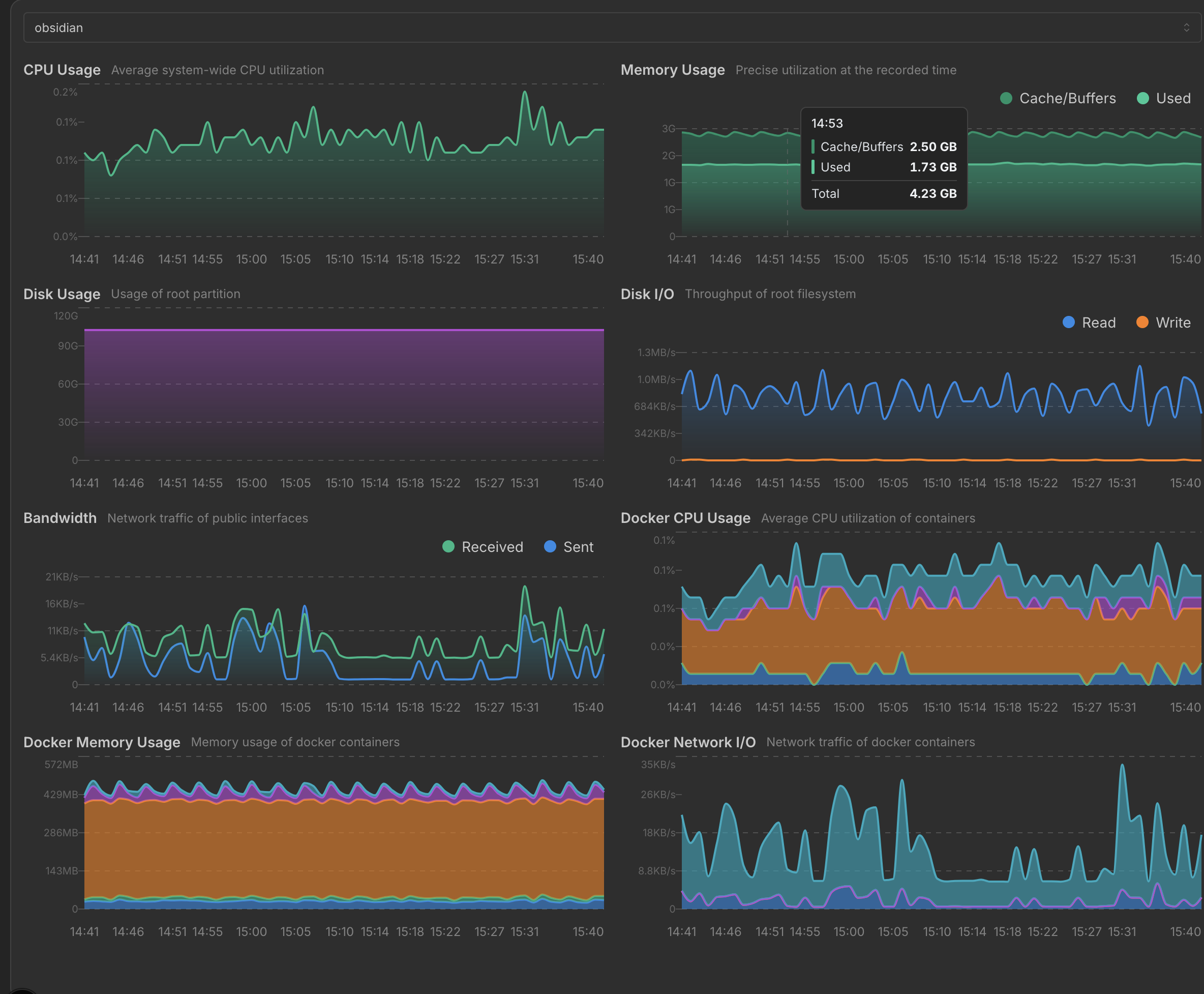Toggle the Used memory legend item
The height and width of the screenshot is (994, 1204).
[1163, 99]
